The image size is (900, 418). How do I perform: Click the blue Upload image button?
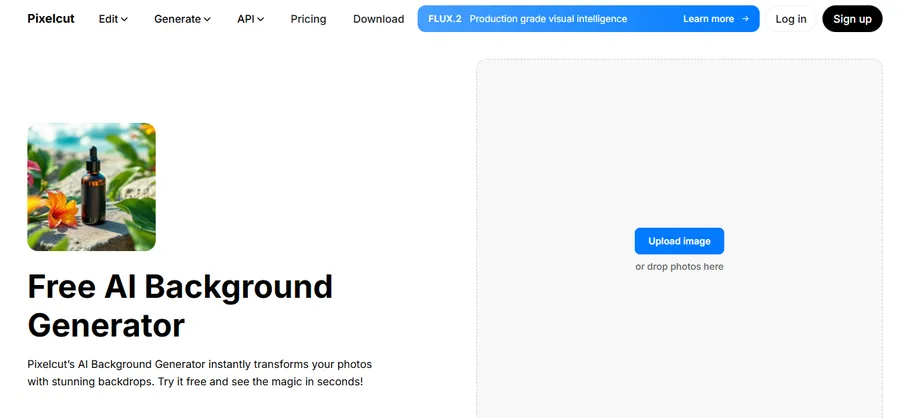(x=679, y=241)
